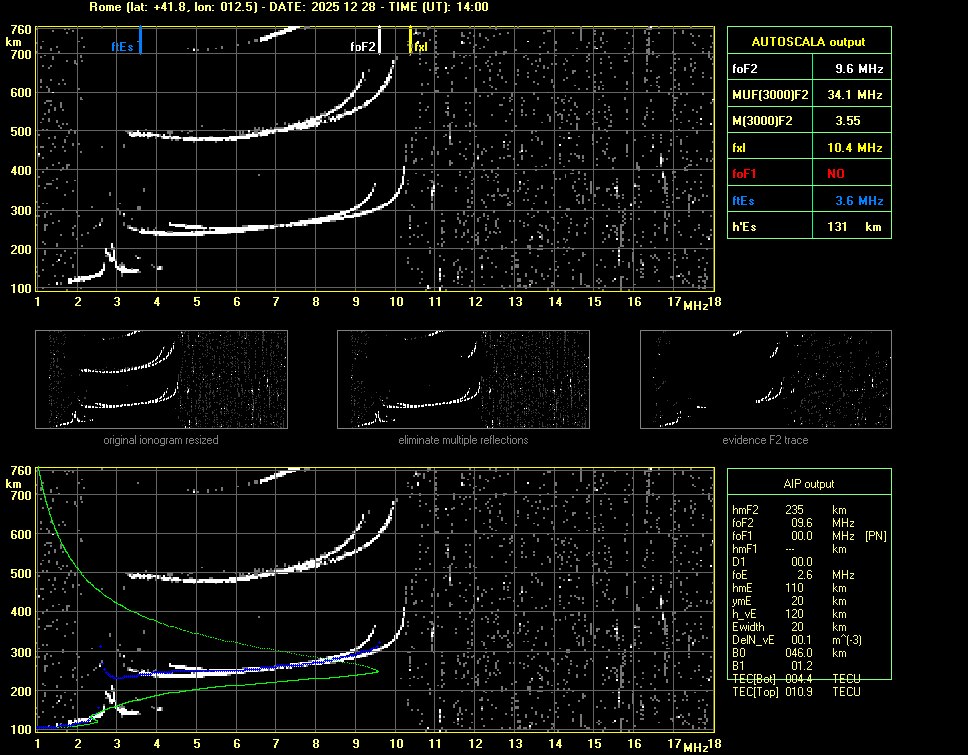Image resolution: width=968 pixels, height=755 pixels.
Task: Click the blue ftEs marker on upper ionogram
Action: click(140, 41)
